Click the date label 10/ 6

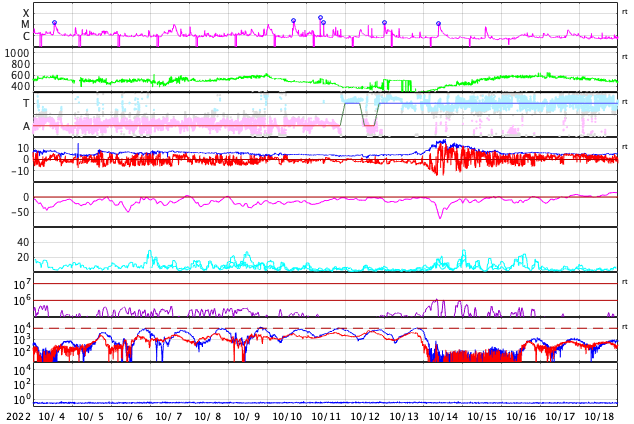click(130, 417)
